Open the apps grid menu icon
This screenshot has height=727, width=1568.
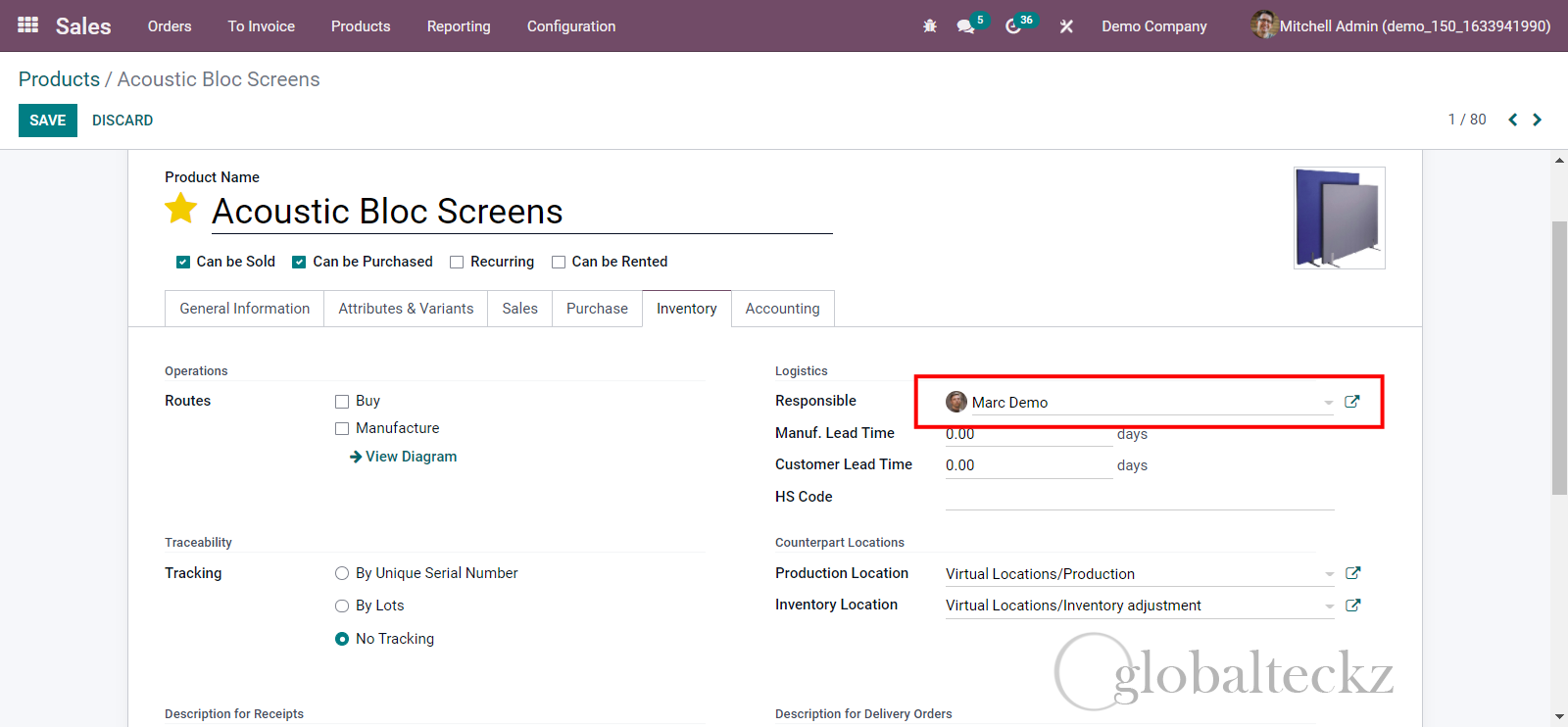(x=27, y=25)
